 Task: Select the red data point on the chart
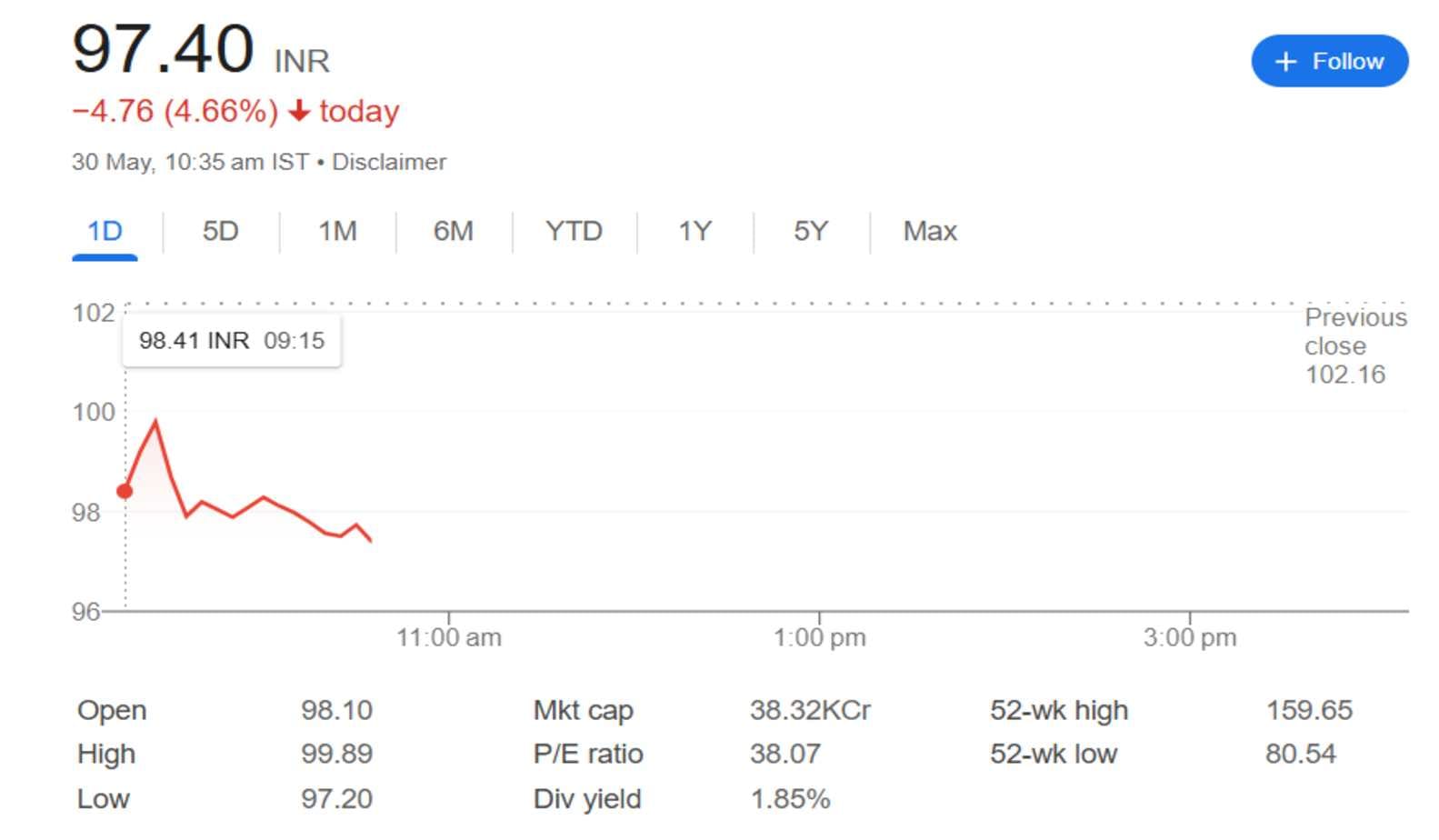124,489
